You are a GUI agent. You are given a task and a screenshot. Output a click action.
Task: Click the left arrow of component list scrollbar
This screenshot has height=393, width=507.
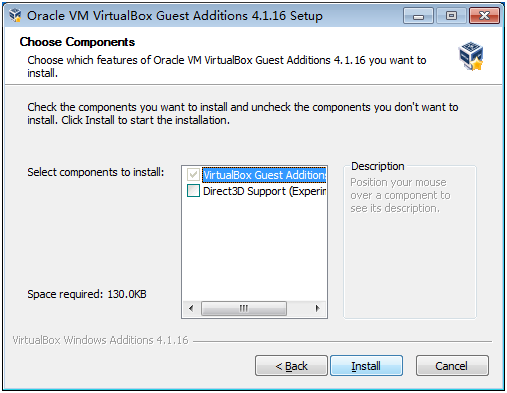click(191, 308)
